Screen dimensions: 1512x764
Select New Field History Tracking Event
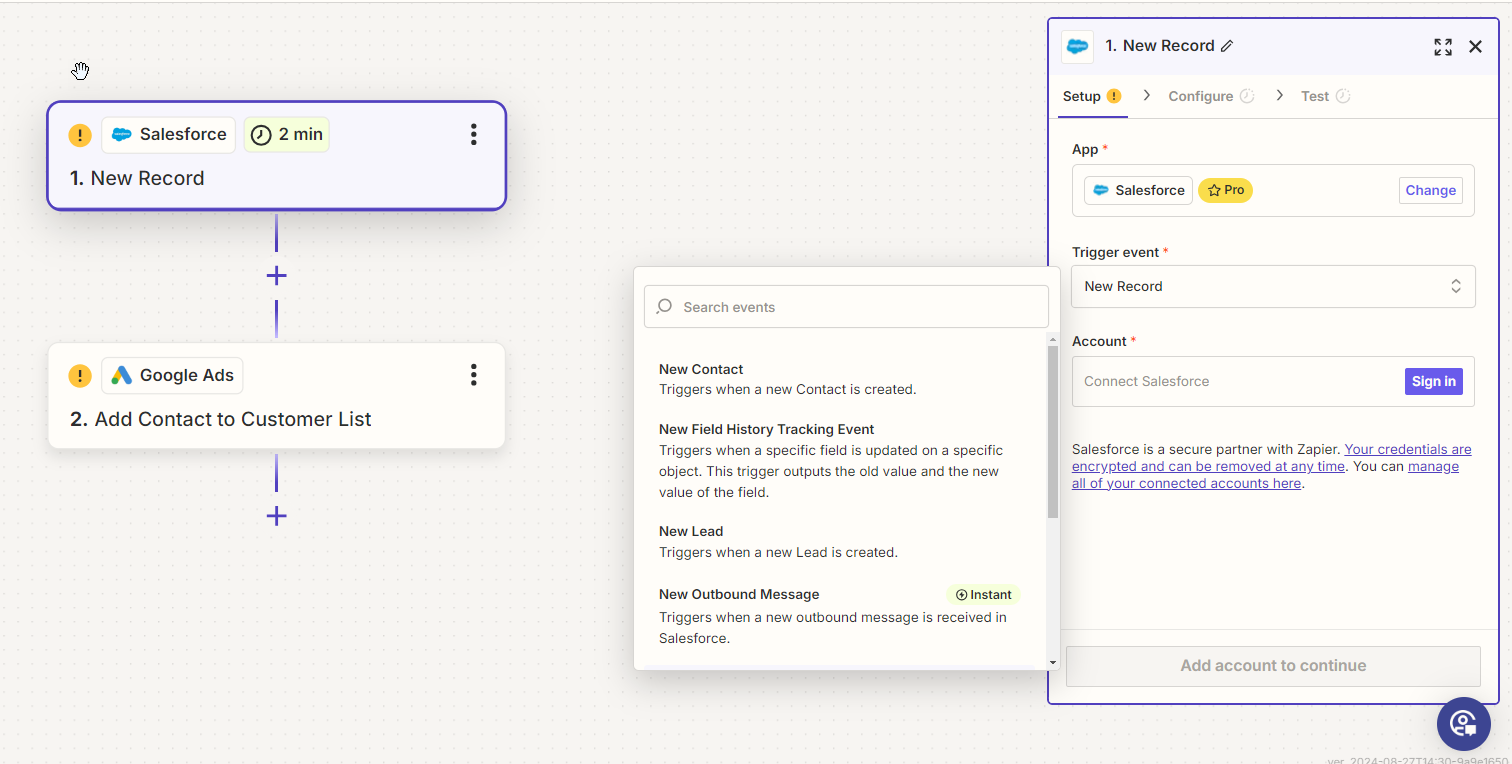pyautogui.click(x=840, y=460)
